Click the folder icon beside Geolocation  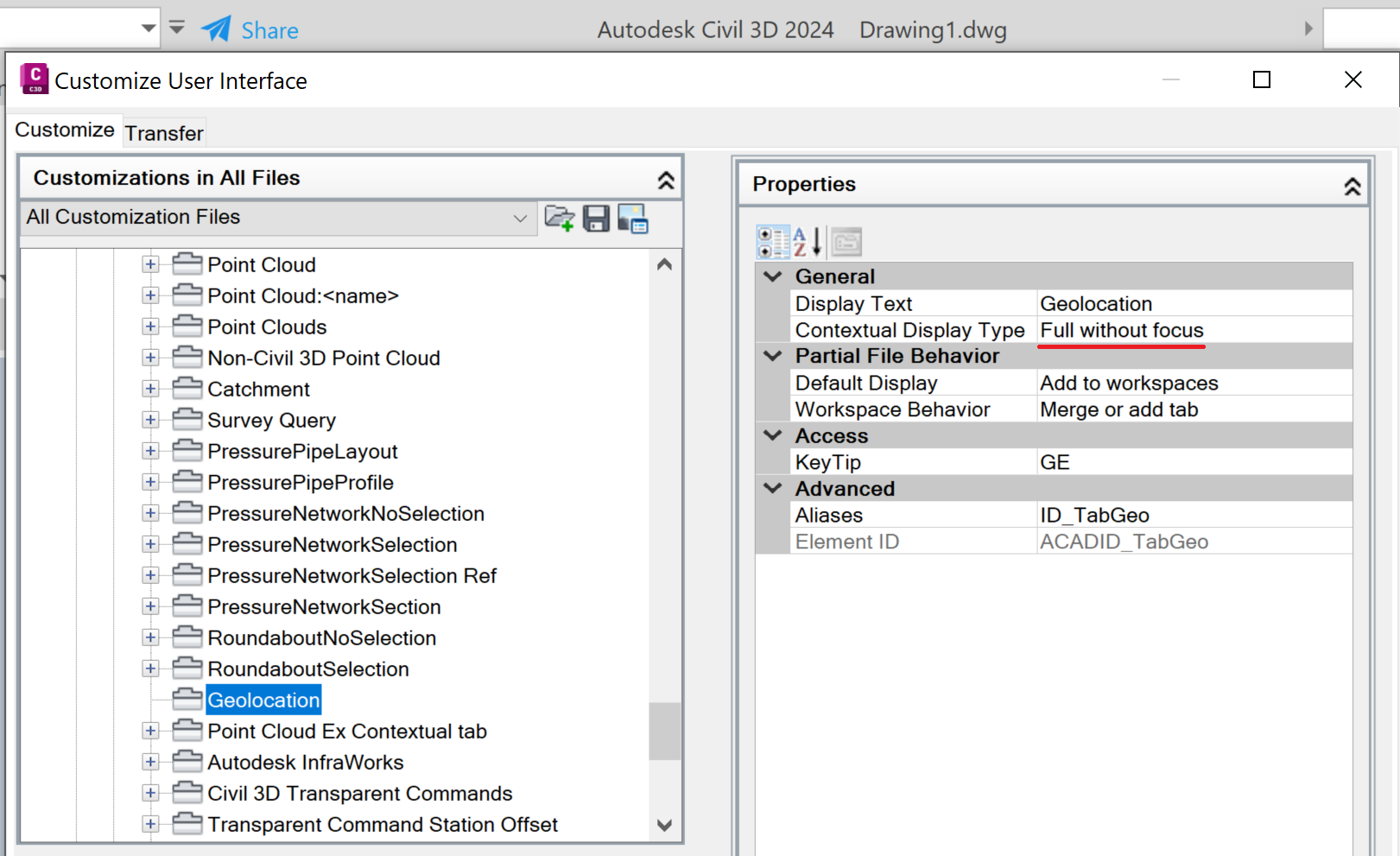click(187, 698)
